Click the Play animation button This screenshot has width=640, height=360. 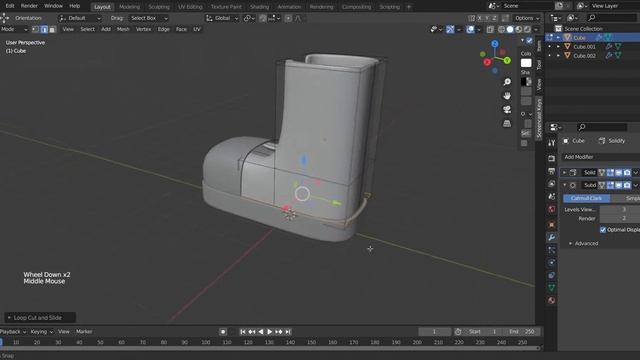pyautogui.click(x=269, y=332)
